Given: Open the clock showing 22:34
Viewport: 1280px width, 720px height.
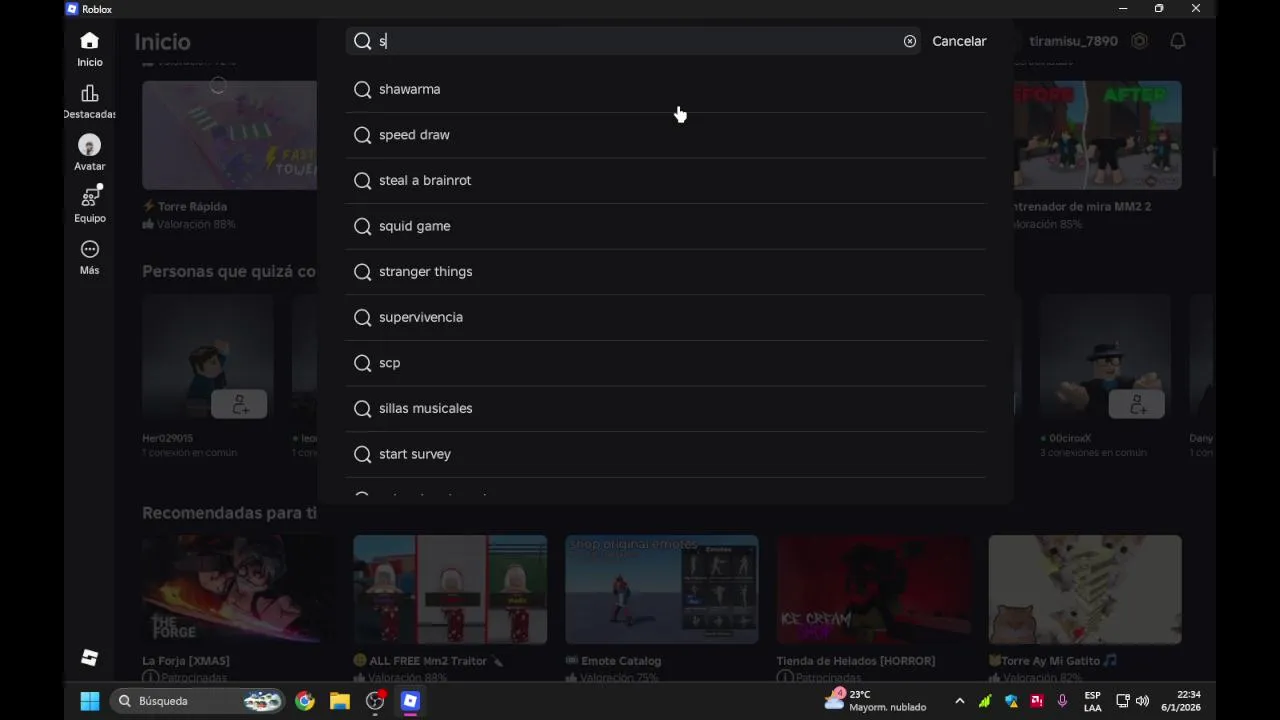Looking at the screenshot, I should click(1181, 701).
